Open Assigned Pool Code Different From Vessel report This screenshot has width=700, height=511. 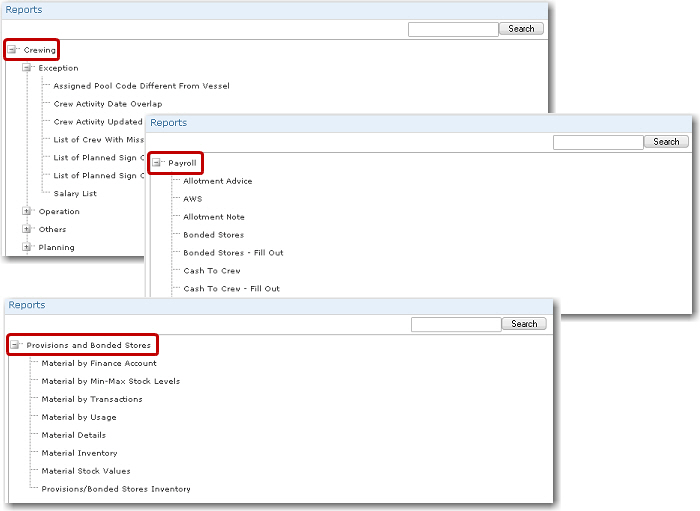click(x=141, y=86)
